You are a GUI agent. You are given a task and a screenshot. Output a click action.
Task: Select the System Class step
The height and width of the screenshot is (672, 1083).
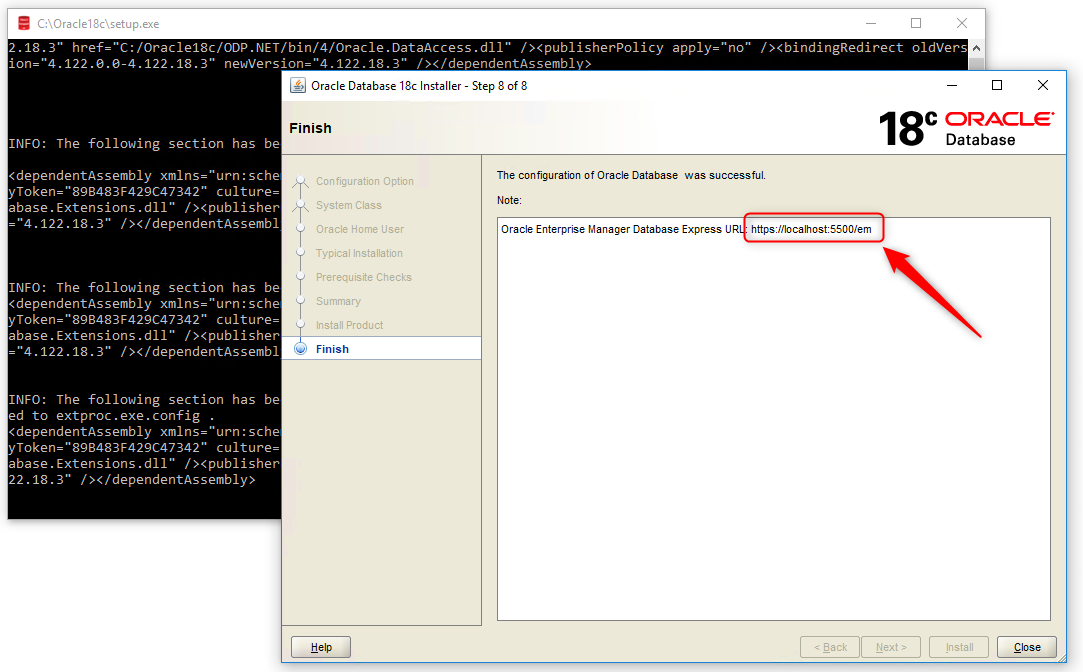pyautogui.click(x=349, y=205)
